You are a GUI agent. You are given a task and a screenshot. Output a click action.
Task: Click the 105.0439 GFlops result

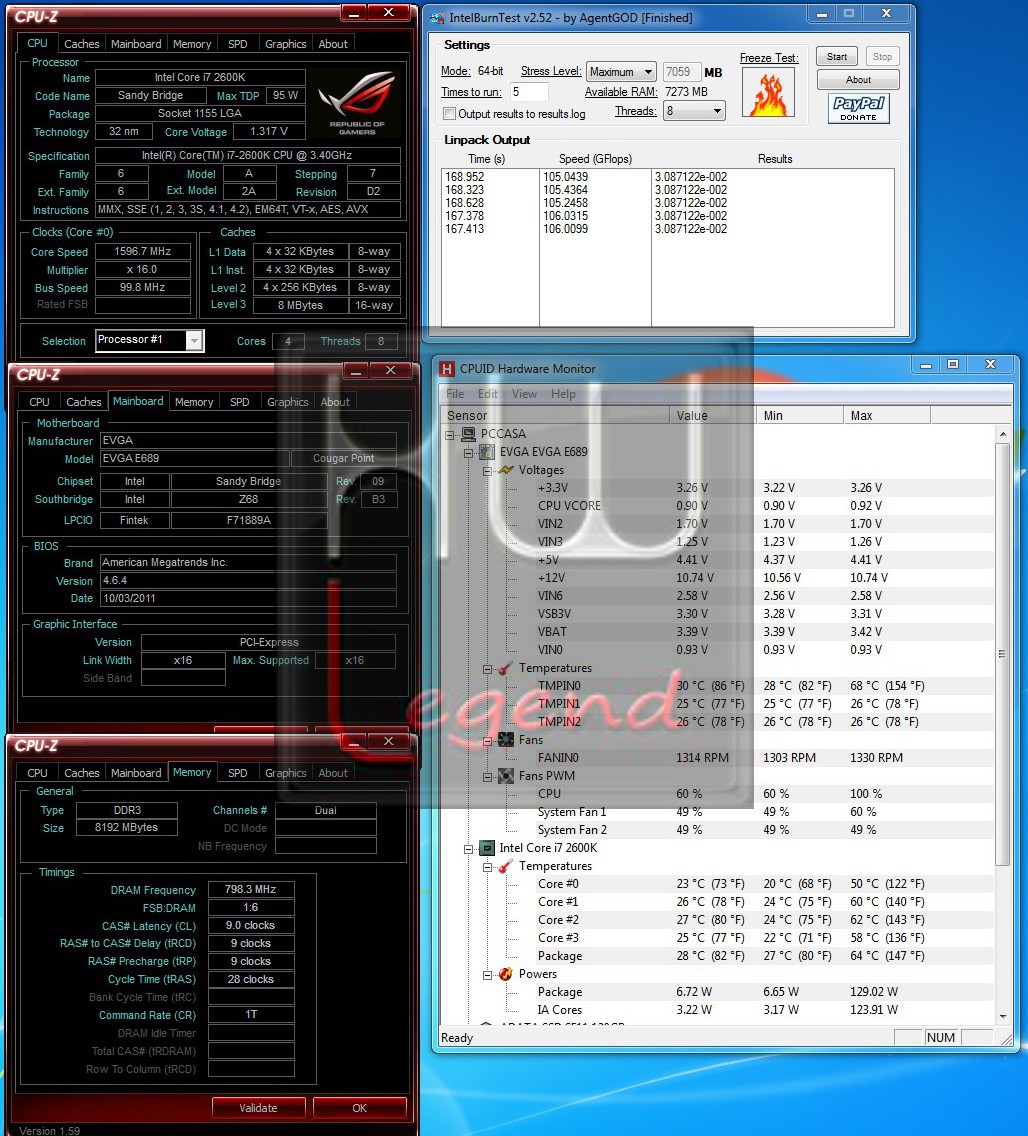[566, 176]
